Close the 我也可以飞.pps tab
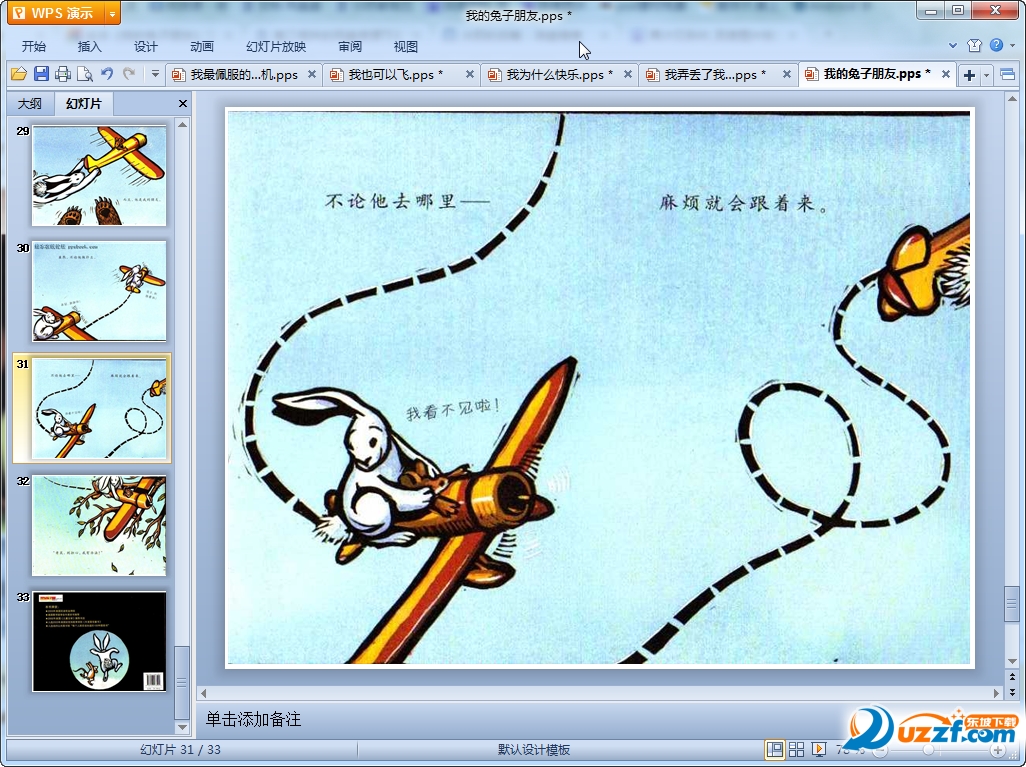This screenshot has width=1026, height=767. pyautogui.click(x=470, y=75)
